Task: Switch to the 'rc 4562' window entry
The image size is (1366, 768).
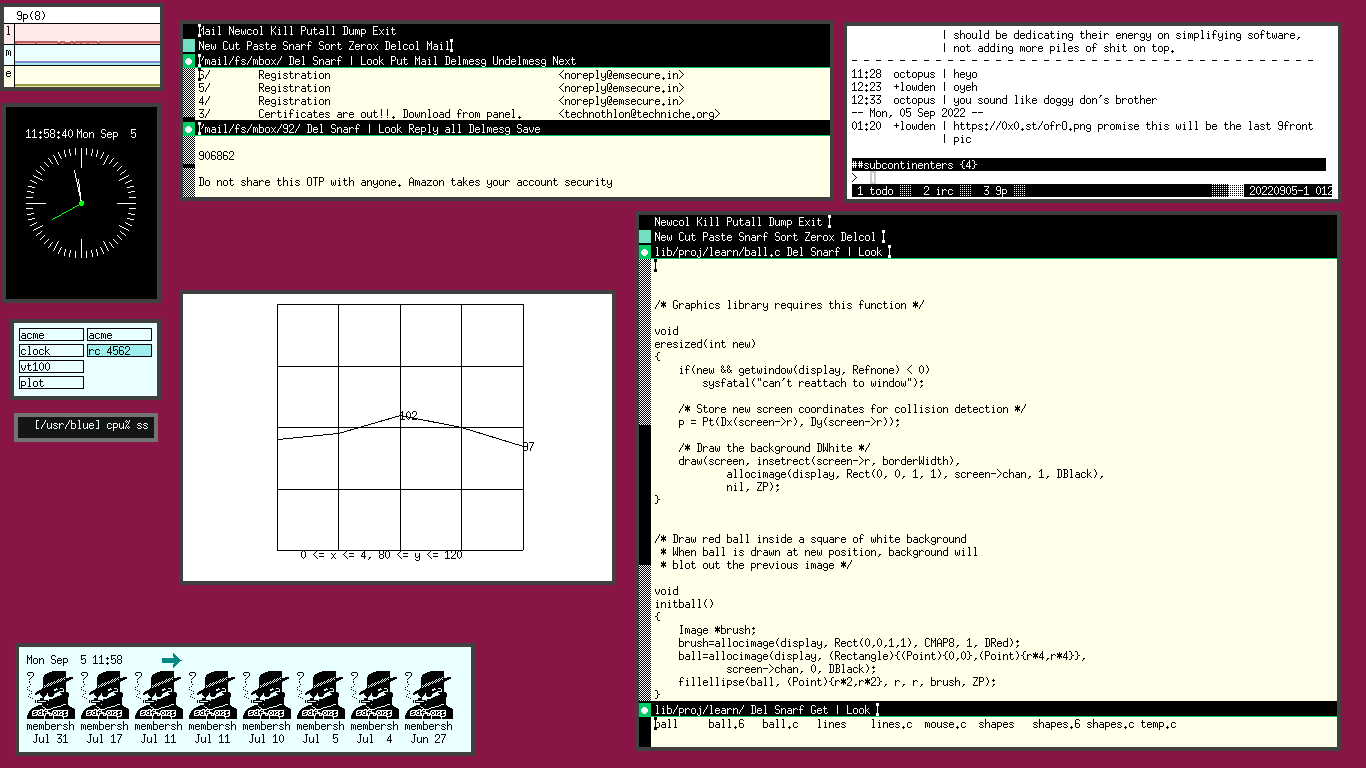Action: [119, 351]
